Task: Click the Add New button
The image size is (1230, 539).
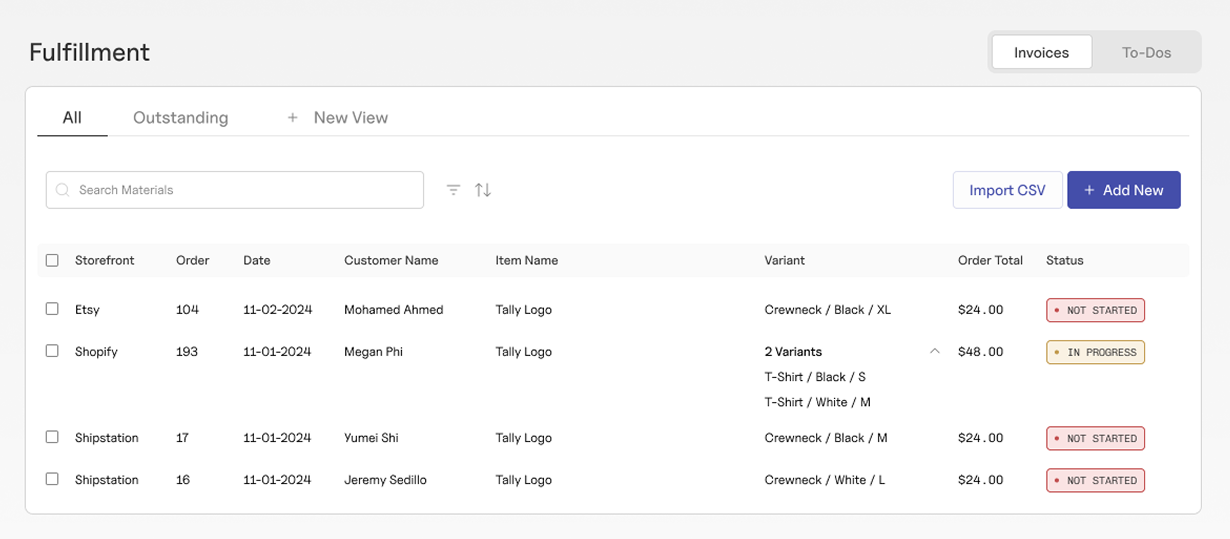Action: (1123, 190)
